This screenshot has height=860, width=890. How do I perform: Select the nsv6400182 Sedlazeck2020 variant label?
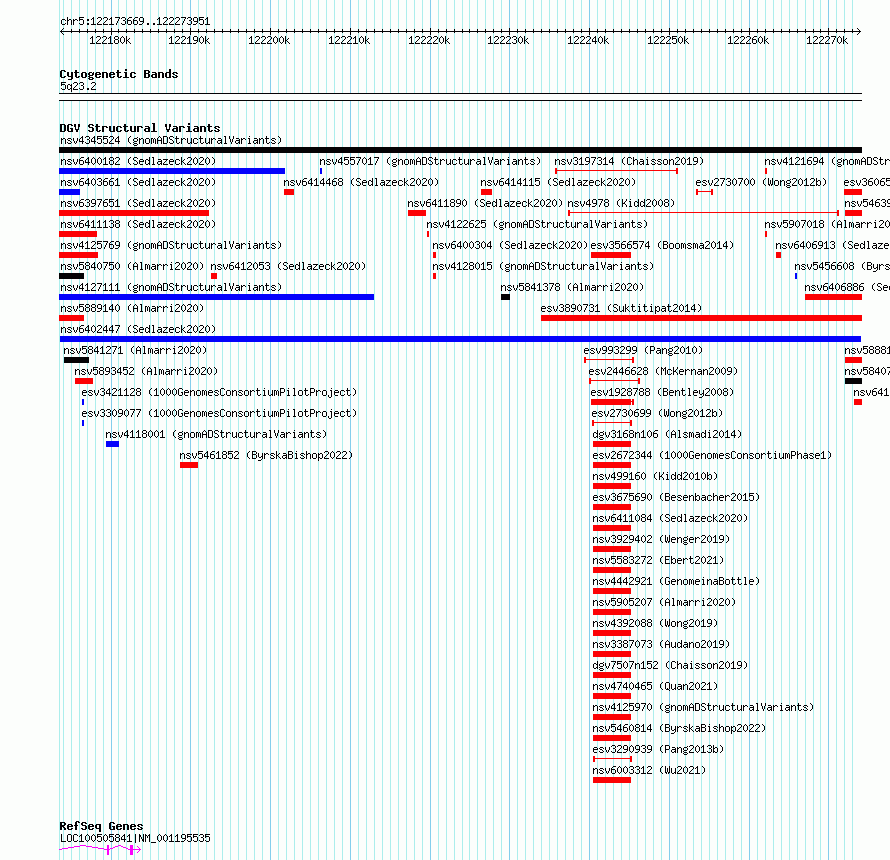[x=138, y=161]
